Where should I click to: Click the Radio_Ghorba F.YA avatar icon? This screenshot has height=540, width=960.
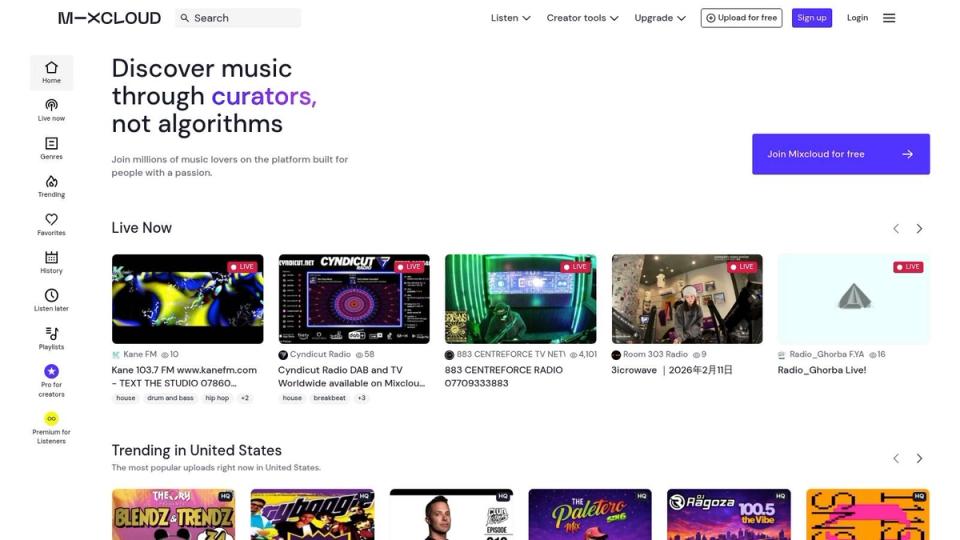coord(782,354)
